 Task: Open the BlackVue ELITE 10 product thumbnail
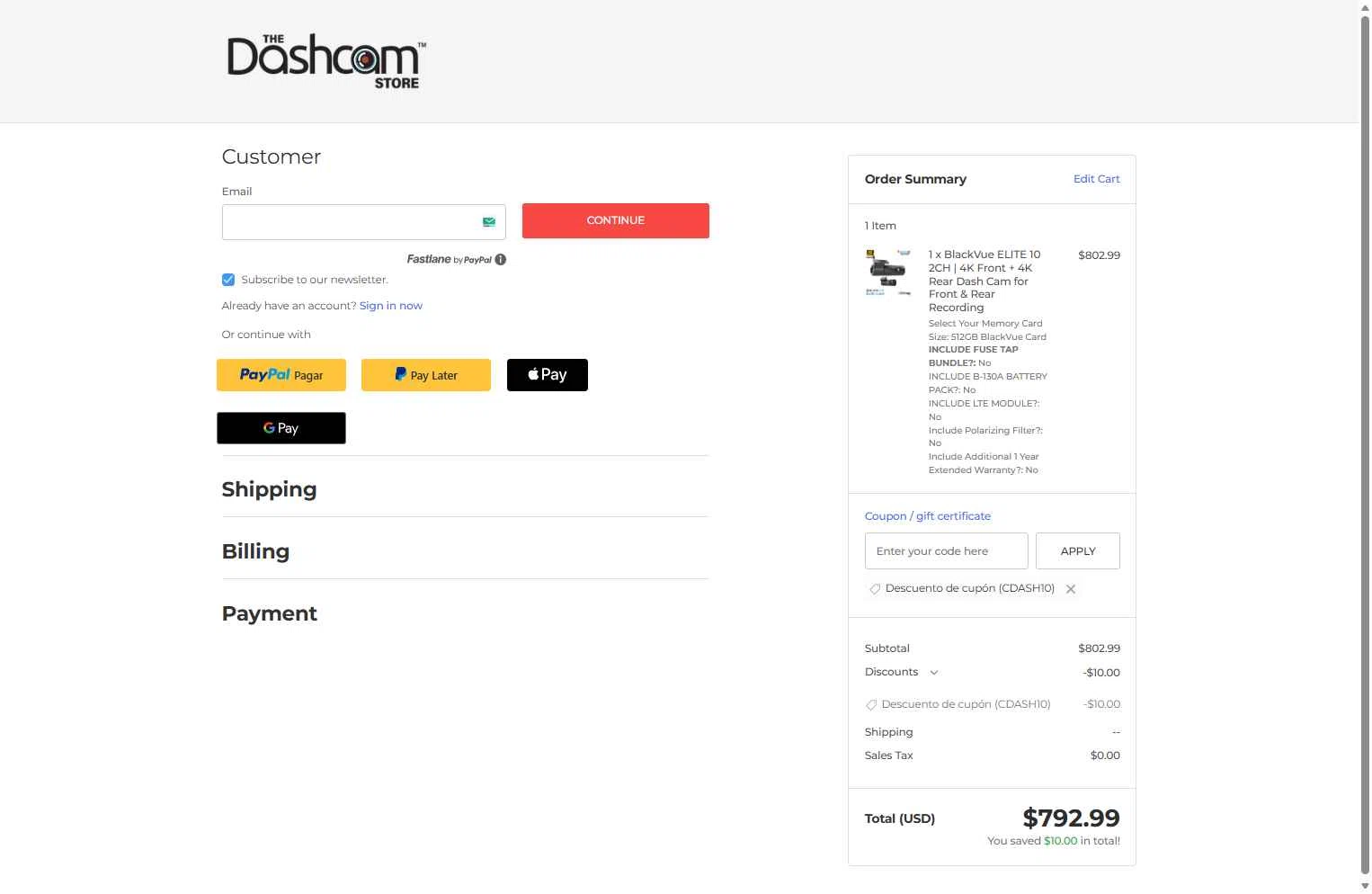click(x=888, y=273)
